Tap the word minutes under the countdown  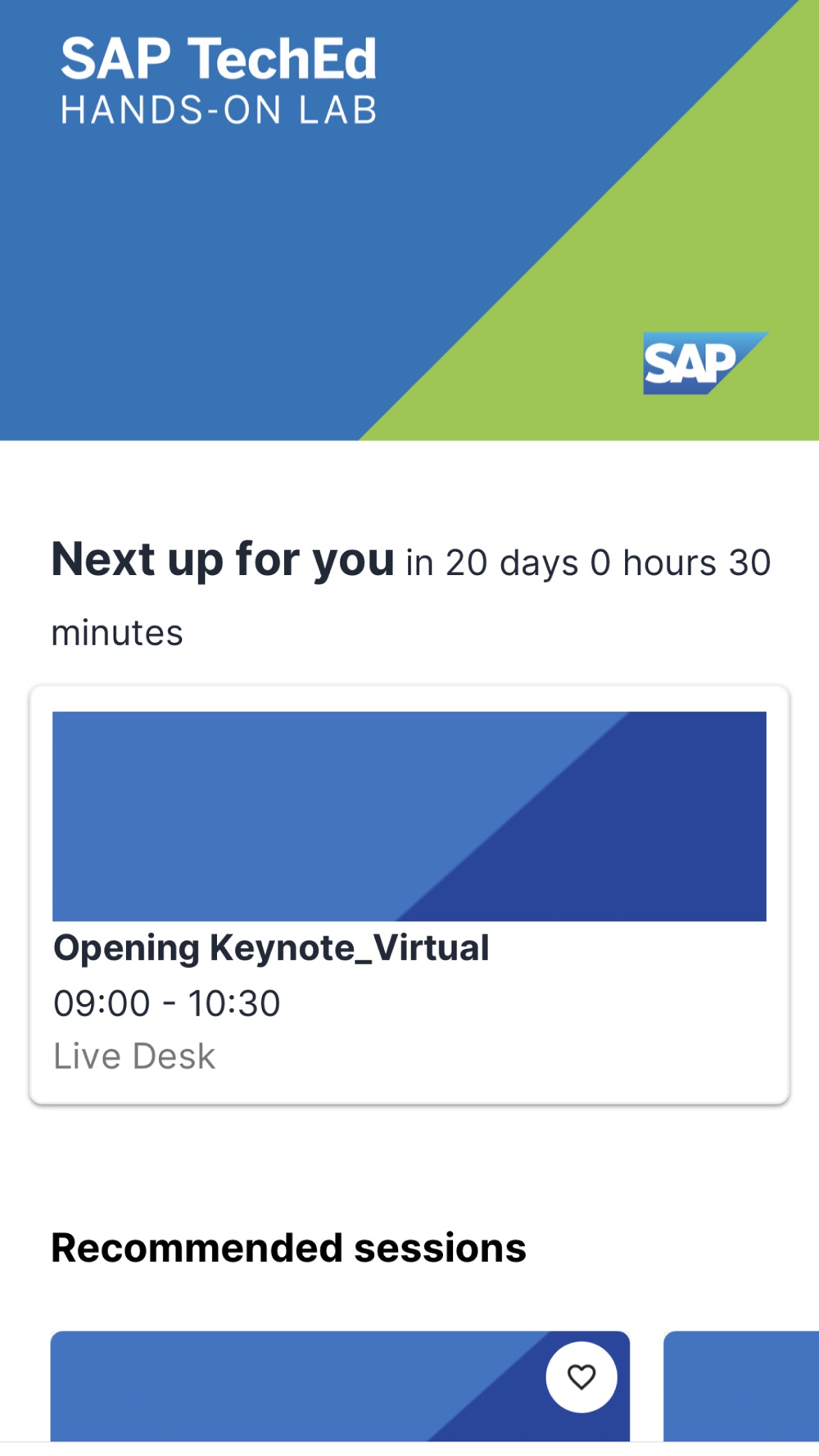tap(117, 633)
